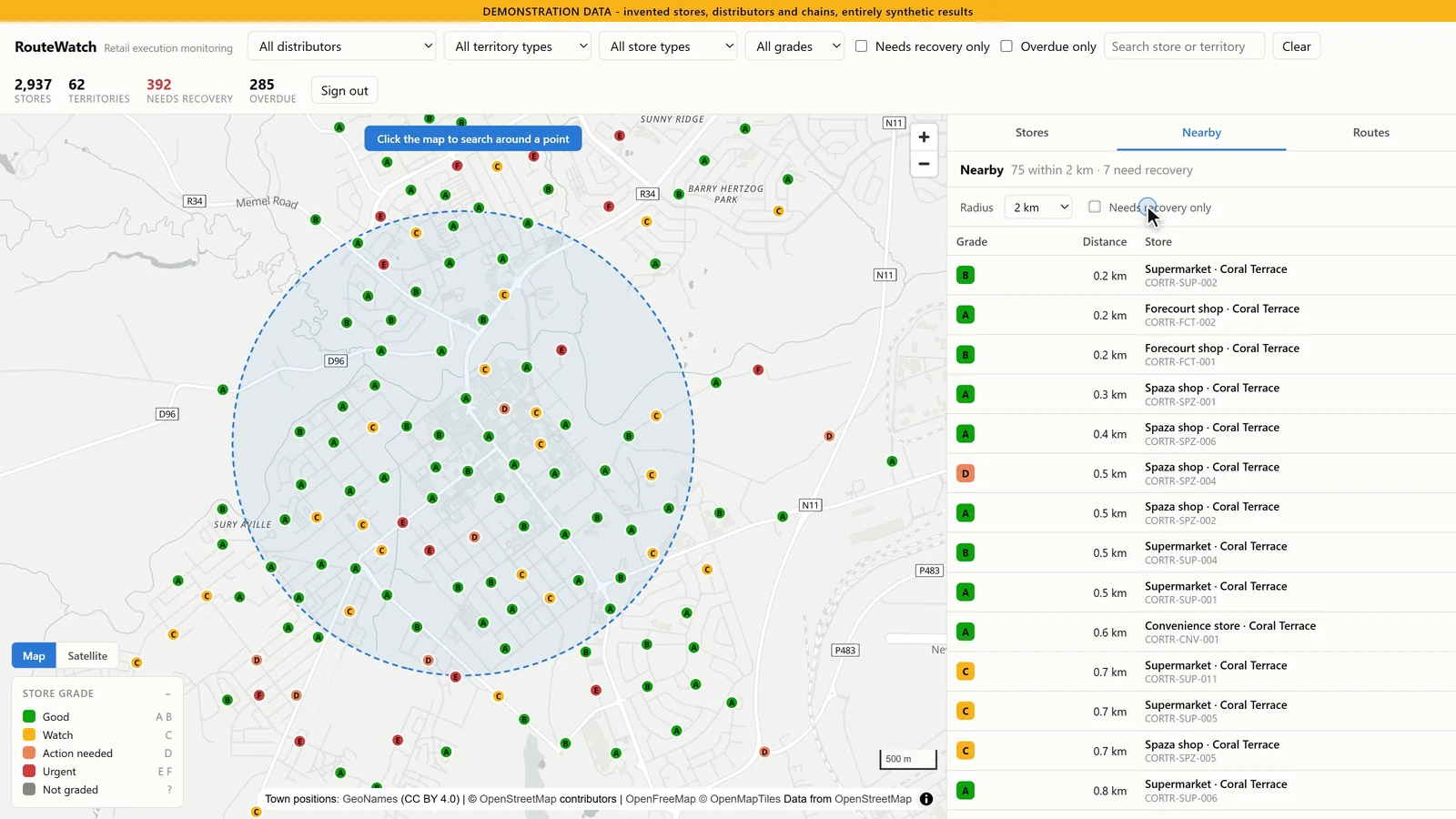Select the Map view toggle

(34, 655)
